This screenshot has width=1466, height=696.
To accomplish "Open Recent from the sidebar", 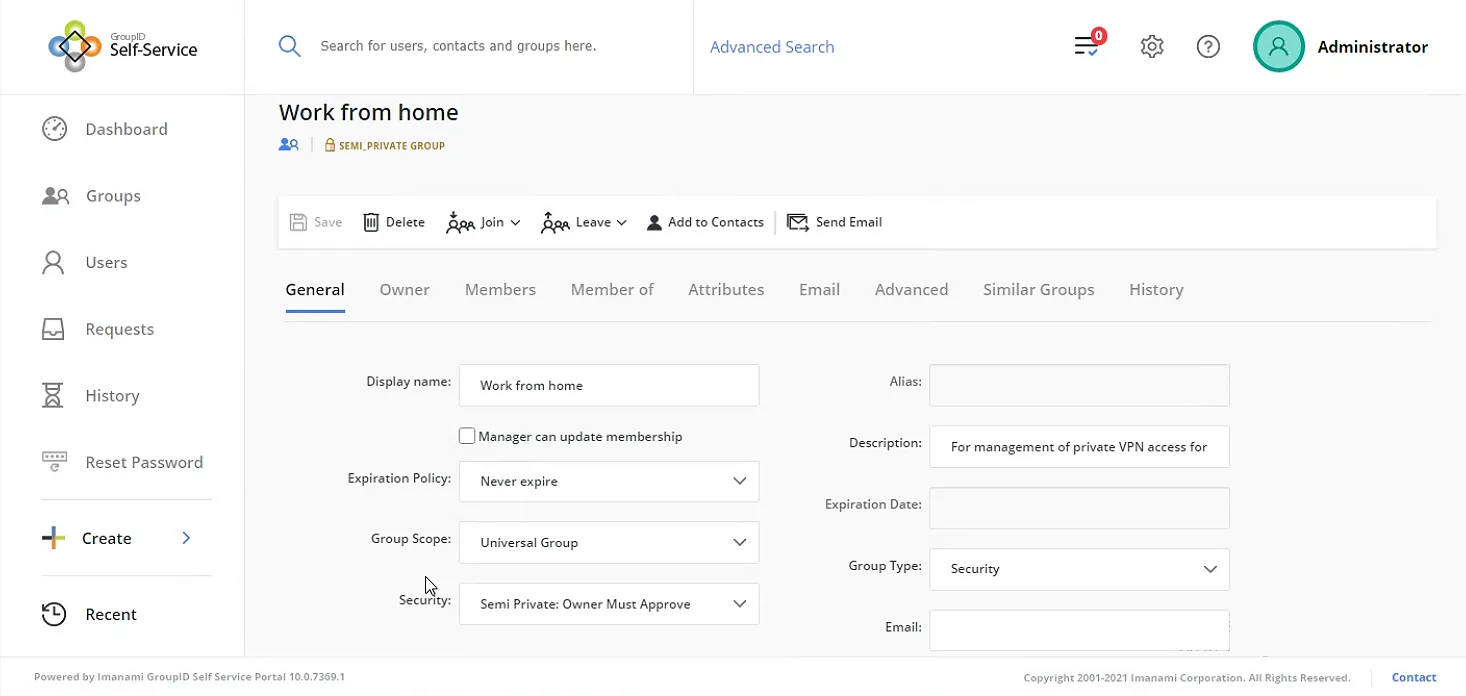I will [x=111, y=614].
